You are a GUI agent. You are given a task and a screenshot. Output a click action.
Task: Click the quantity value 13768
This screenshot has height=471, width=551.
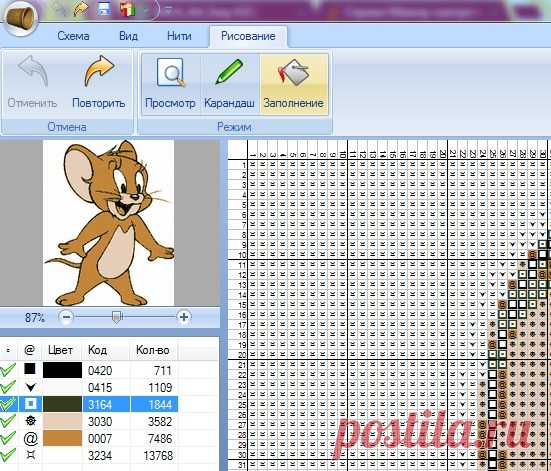[x=158, y=456]
